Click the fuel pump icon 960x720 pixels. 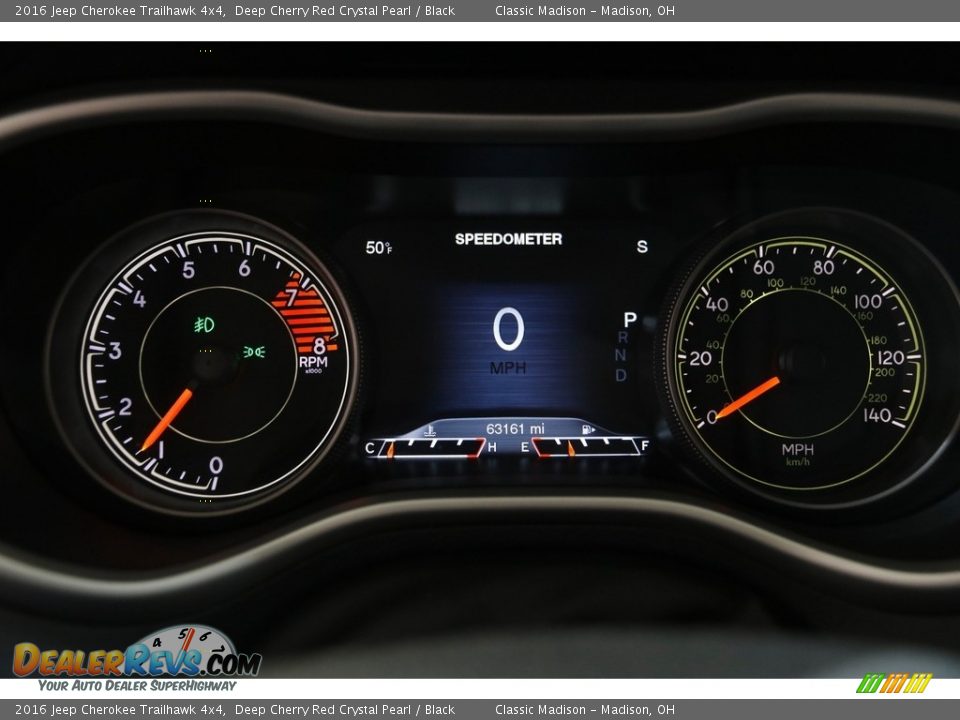click(x=587, y=430)
